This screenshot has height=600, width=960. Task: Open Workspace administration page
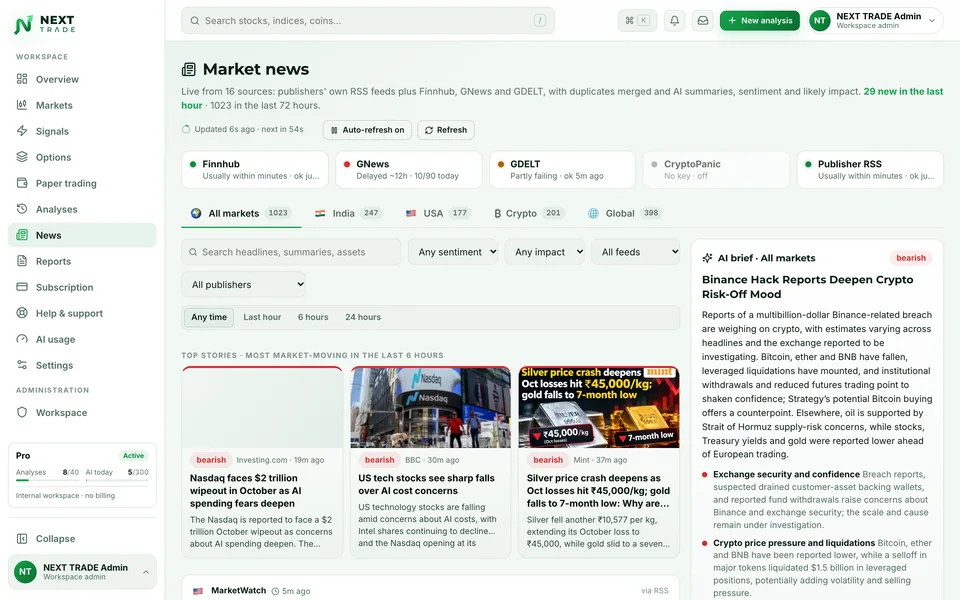coord(82,413)
